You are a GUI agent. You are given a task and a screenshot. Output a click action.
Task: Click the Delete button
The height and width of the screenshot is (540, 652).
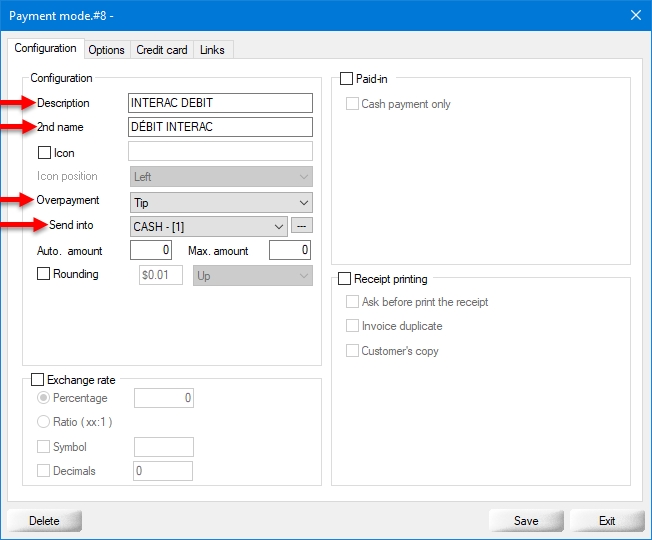44,521
